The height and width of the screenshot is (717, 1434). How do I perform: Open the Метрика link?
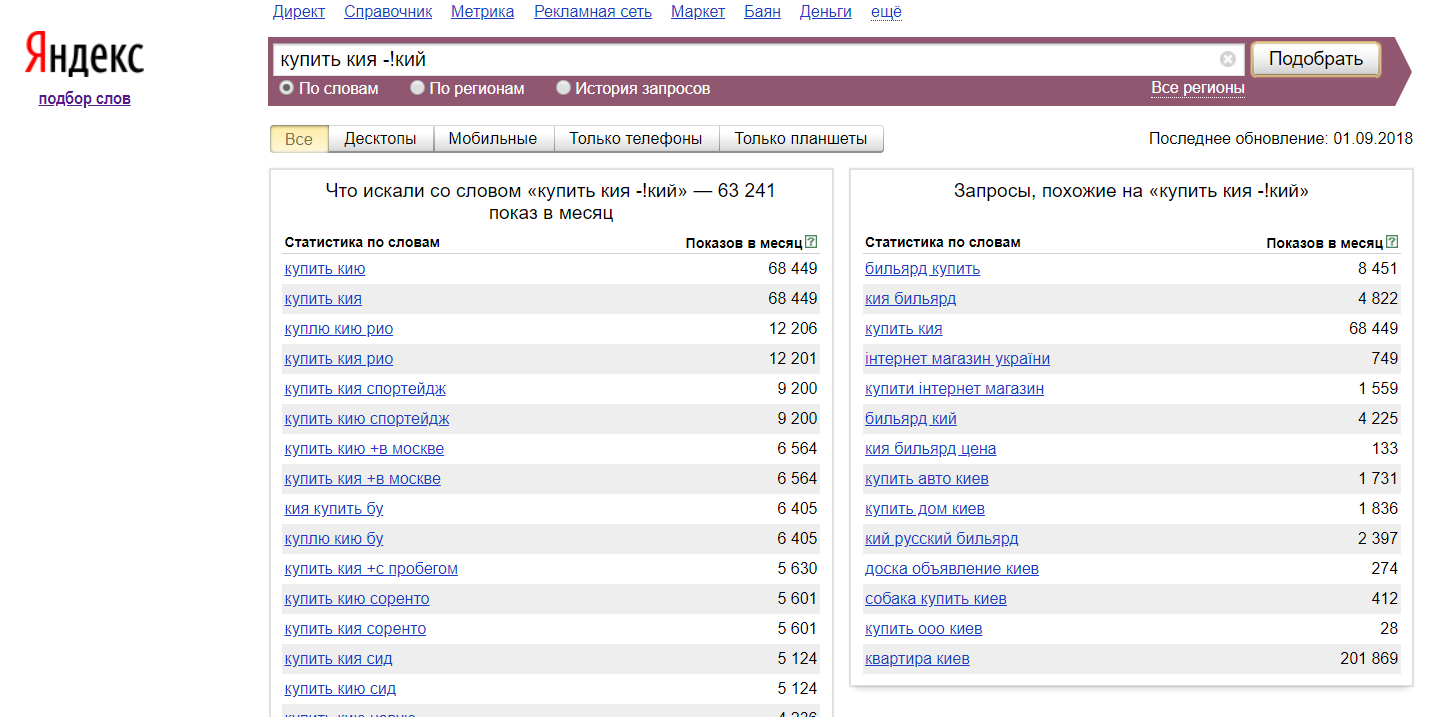[x=483, y=12]
